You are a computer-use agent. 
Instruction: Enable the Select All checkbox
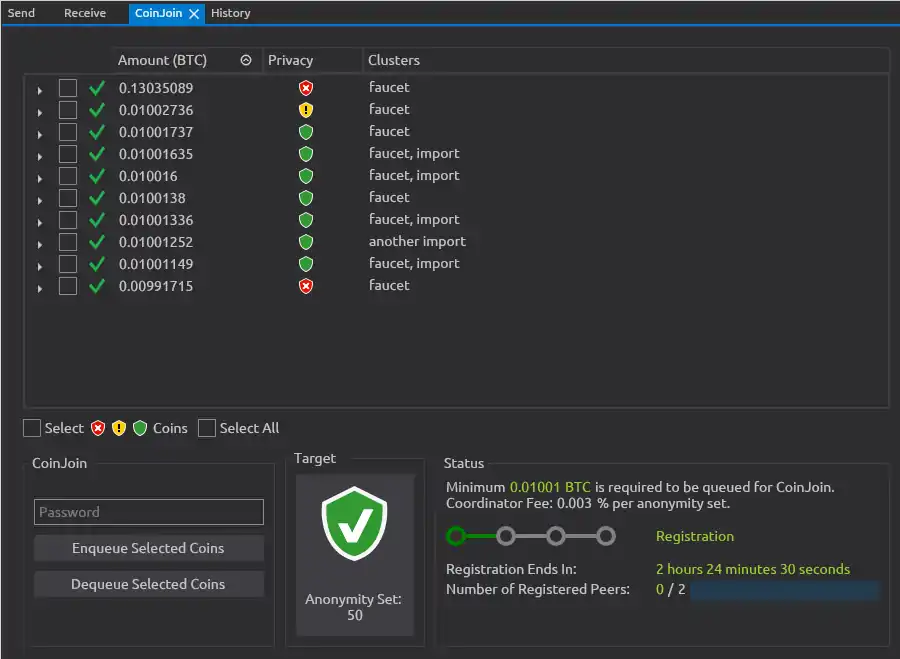pos(207,428)
